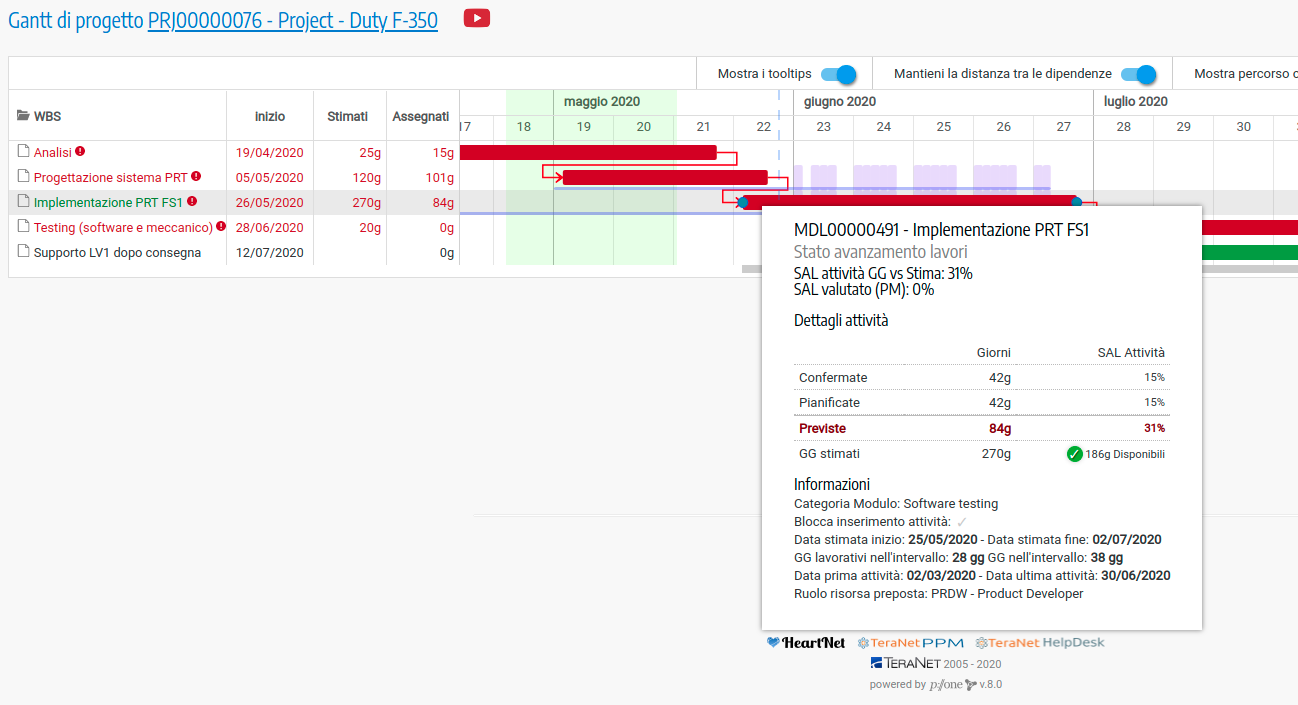1298x705 pixels.
Task: Click the Blocca inserimento attività checkmark
Action: [x=962, y=522]
